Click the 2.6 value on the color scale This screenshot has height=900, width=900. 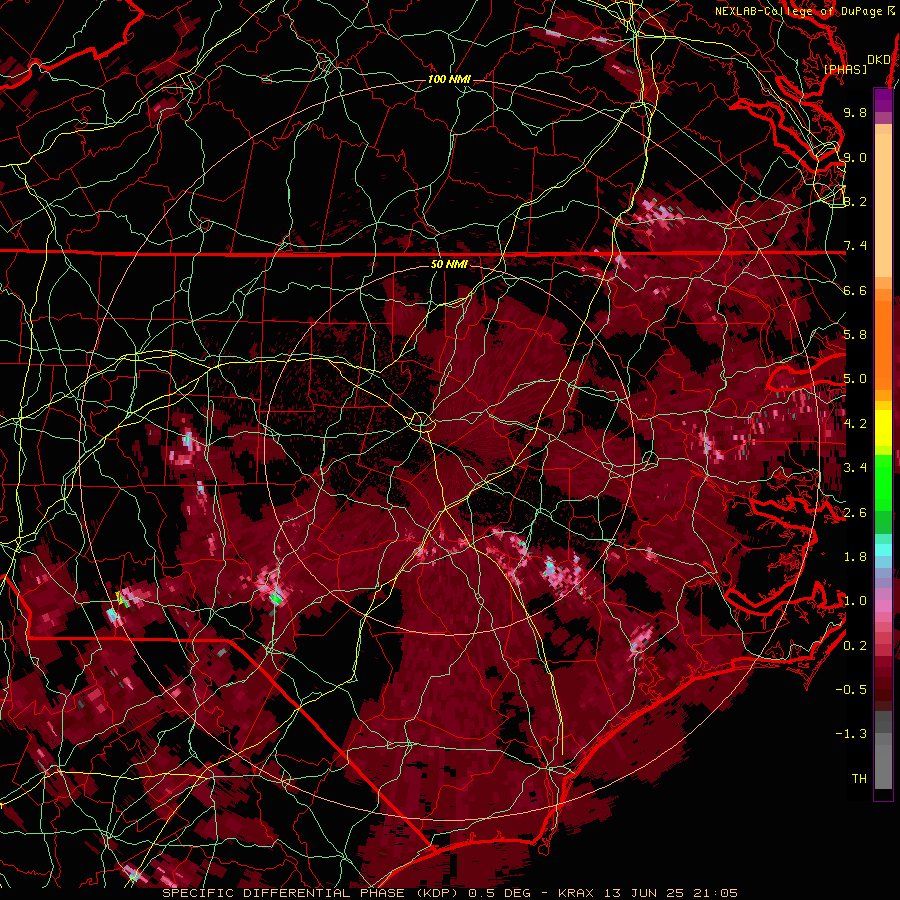(855, 512)
